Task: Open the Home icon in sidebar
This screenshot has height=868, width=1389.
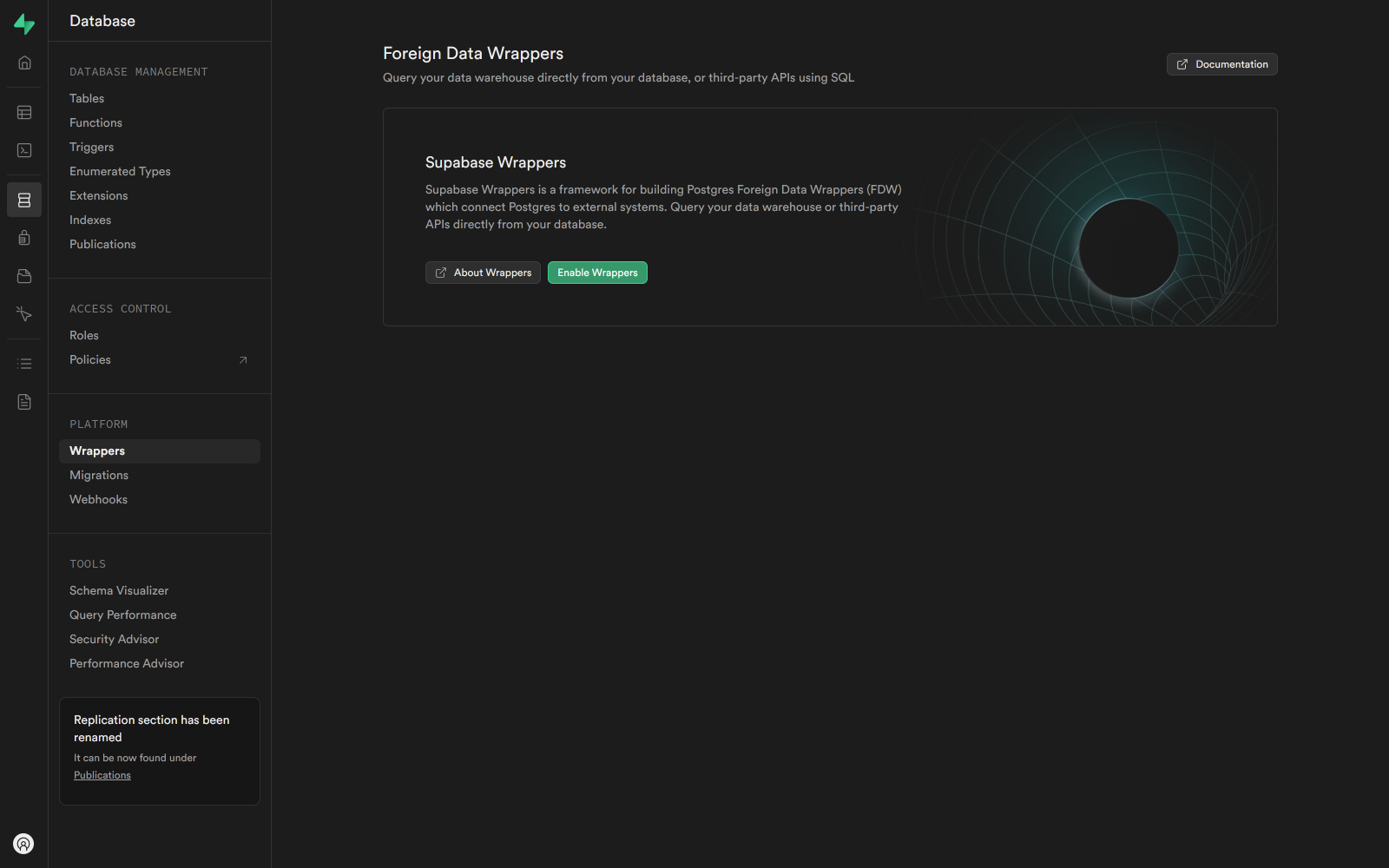Action: coord(24,62)
